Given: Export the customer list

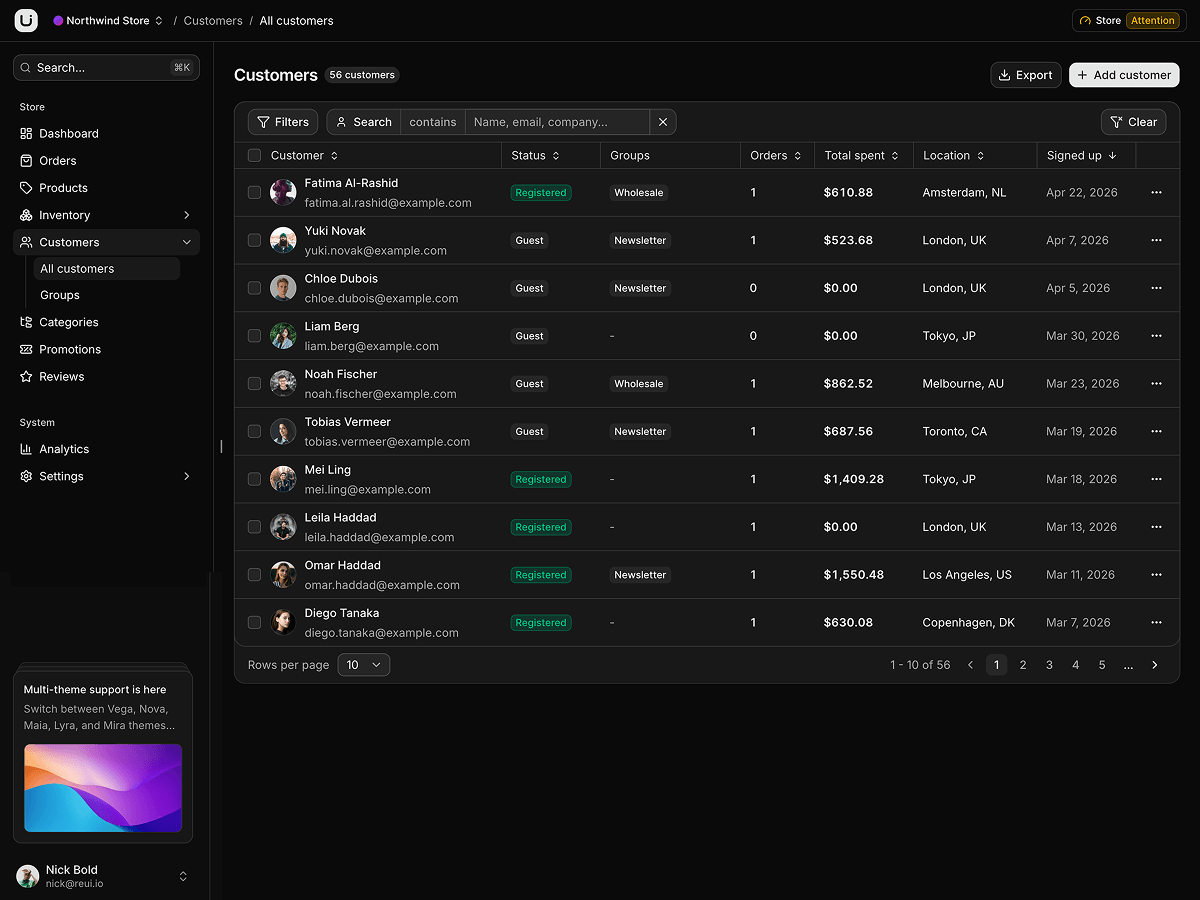Looking at the screenshot, I should pyautogui.click(x=1026, y=75).
